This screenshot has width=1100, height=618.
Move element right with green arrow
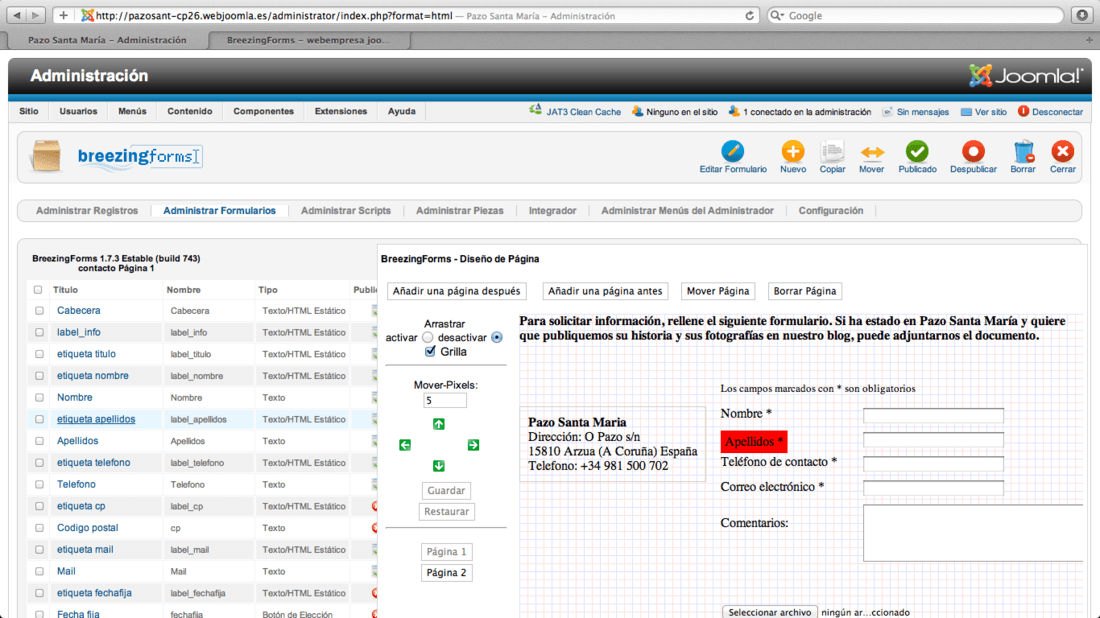[474, 445]
